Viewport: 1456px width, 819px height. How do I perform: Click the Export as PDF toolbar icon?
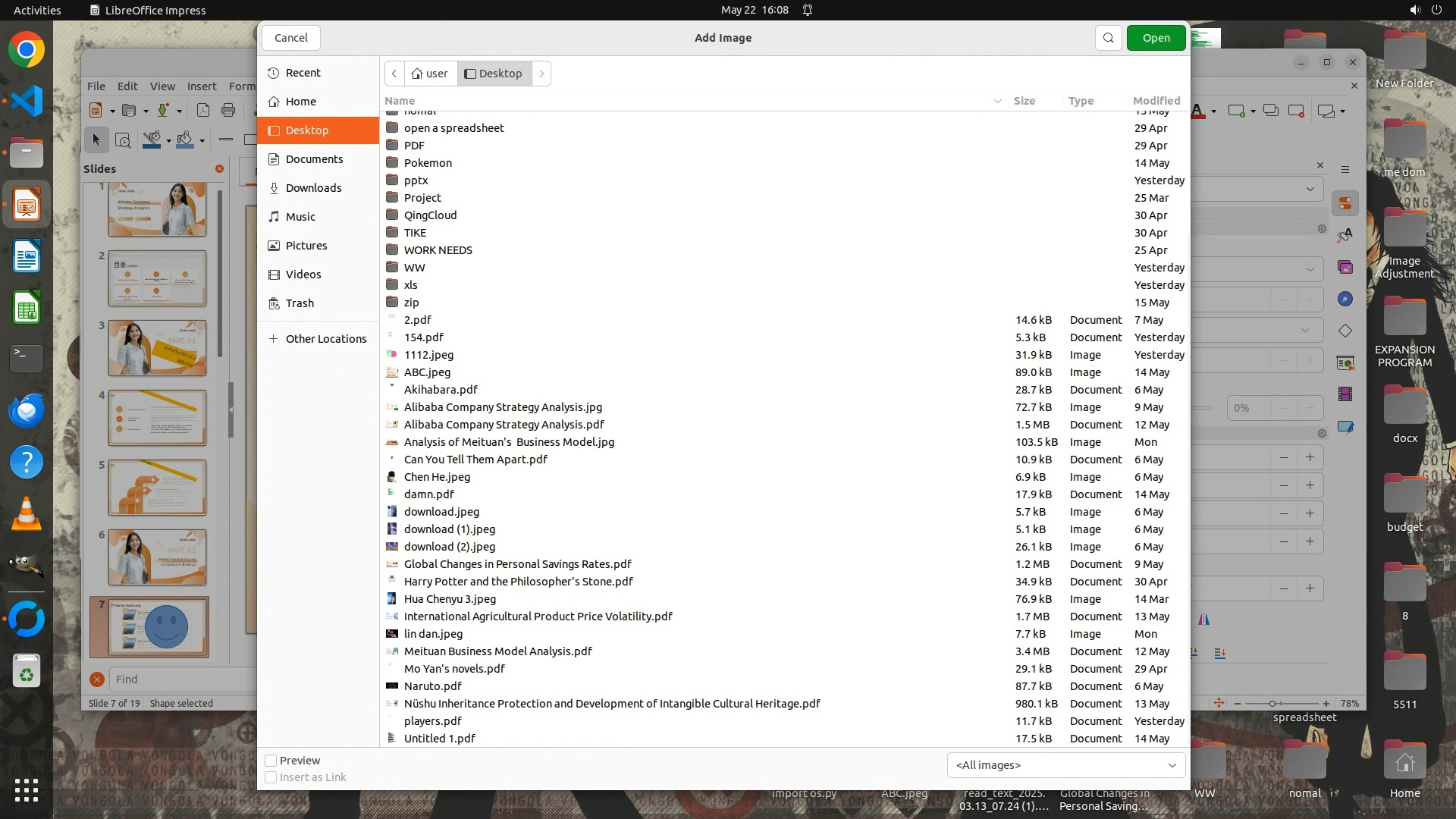point(202,111)
